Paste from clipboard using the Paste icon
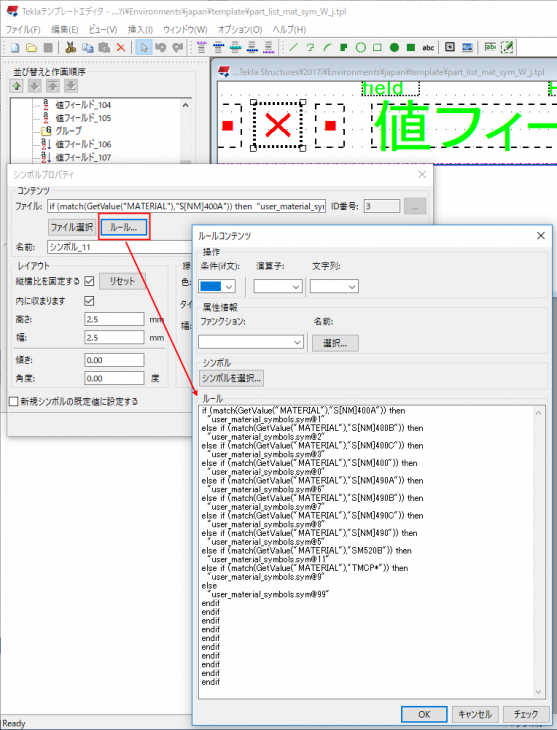This screenshot has height=730, width=557. click(104, 47)
